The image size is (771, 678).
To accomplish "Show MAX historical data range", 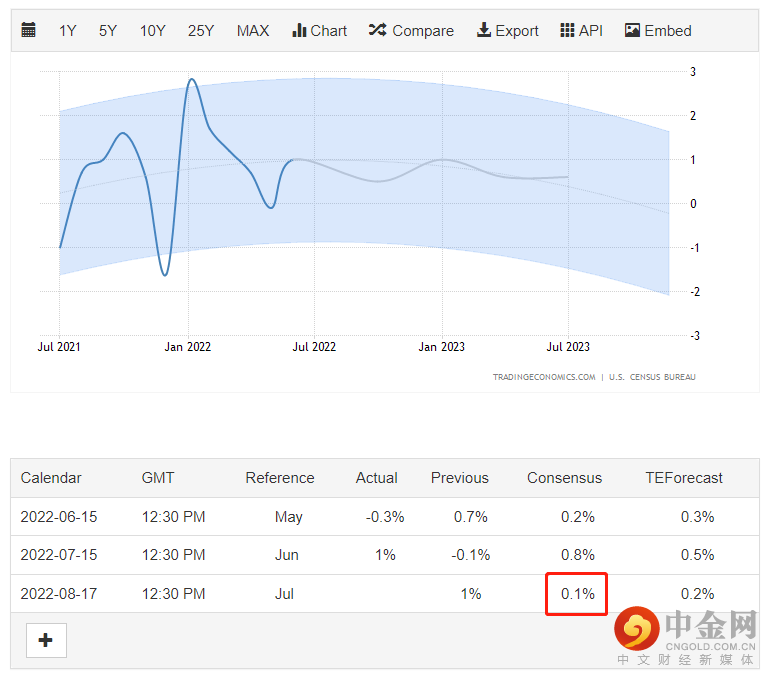I will pos(253,31).
